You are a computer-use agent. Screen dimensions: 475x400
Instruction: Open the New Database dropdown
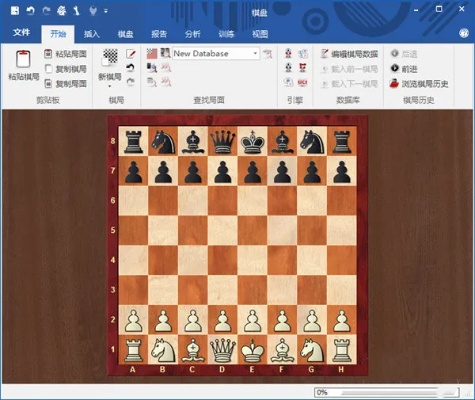coord(255,53)
